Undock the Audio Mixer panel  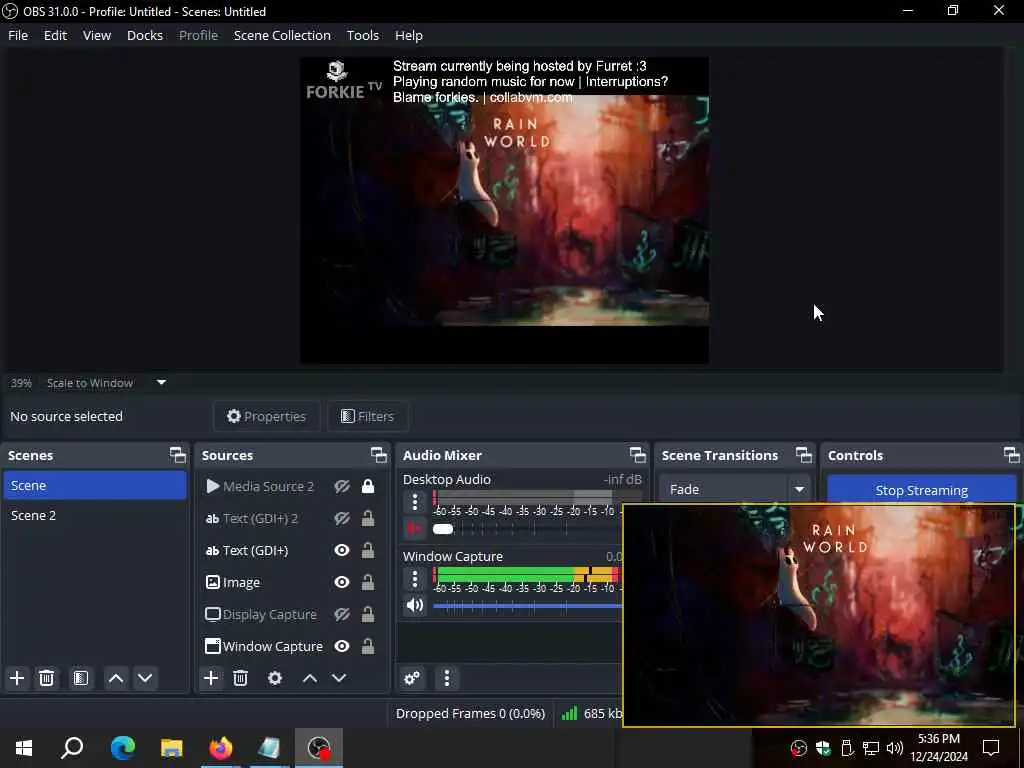click(x=638, y=455)
